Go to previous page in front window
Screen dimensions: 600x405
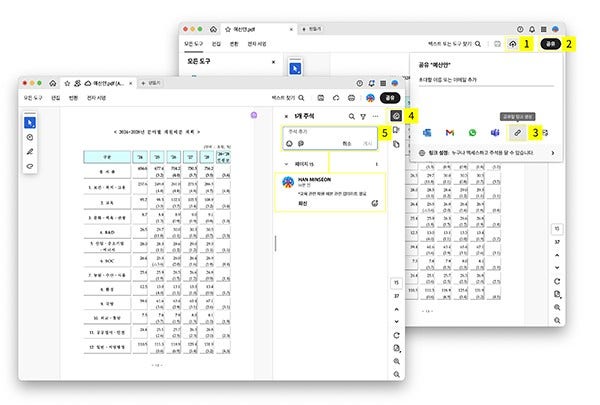[396, 309]
